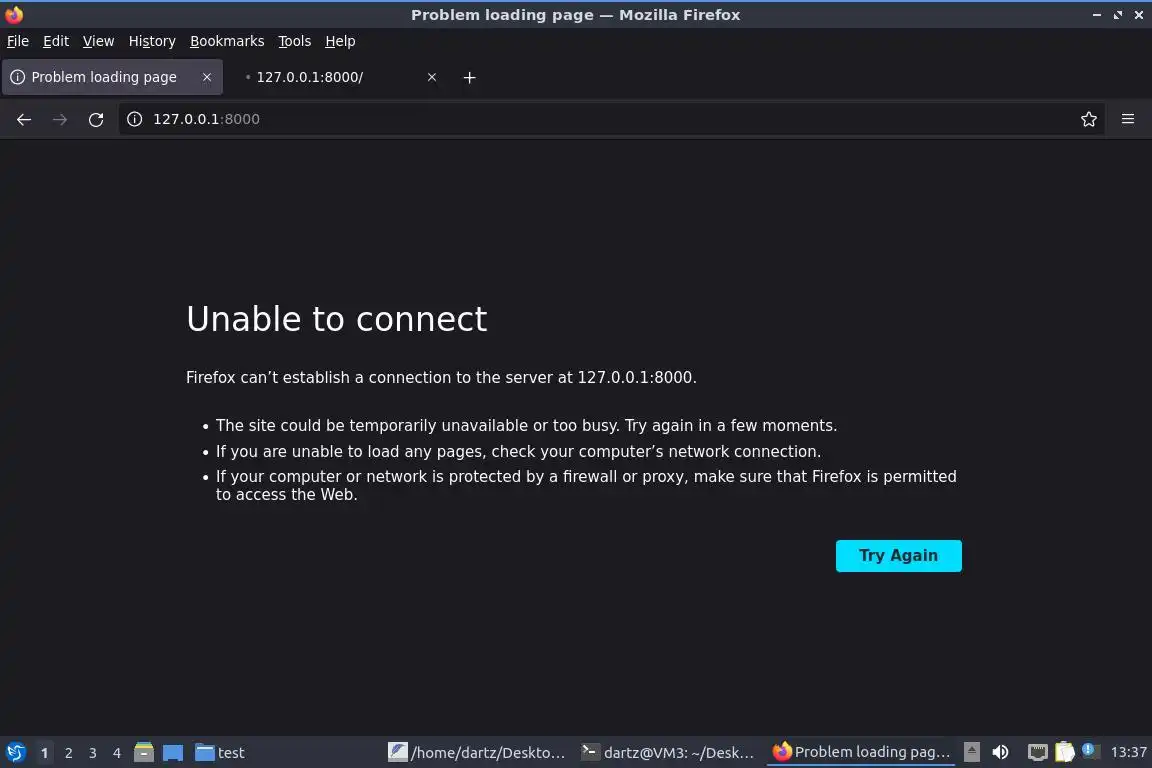Switch to workspace 4

pyautogui.click(x=117, y=753)
